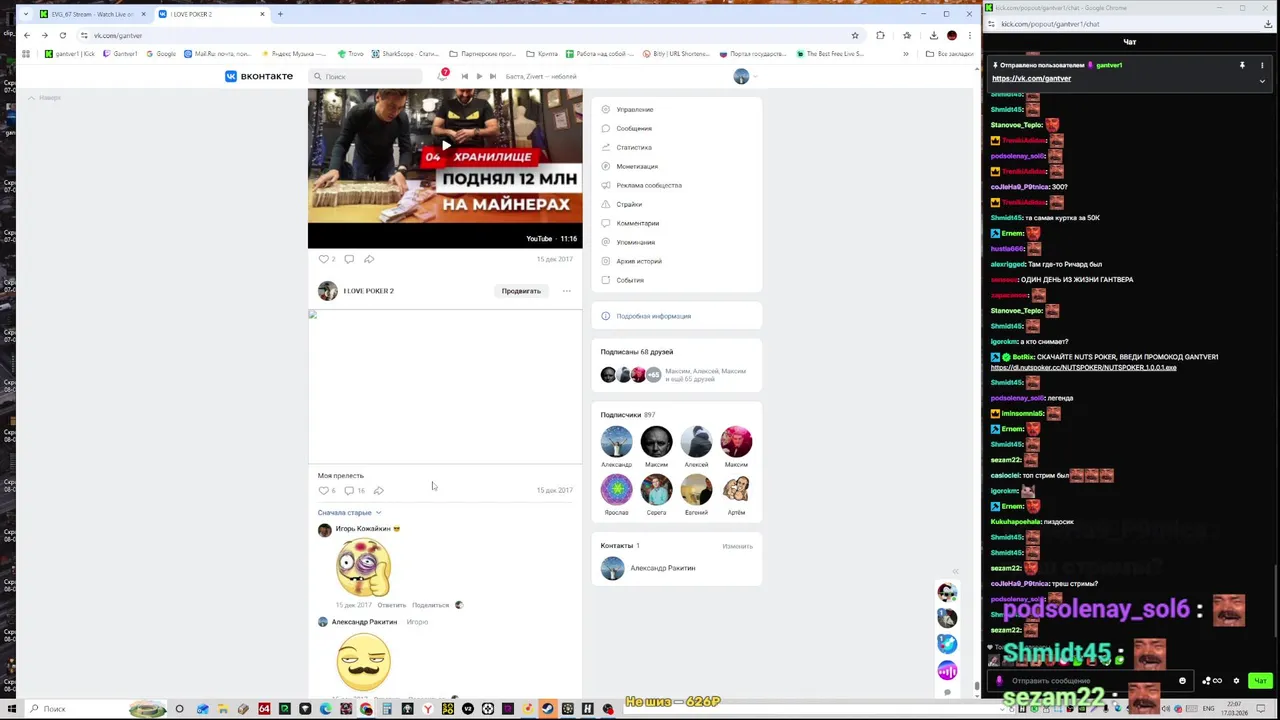Open subscriber Серега avatar
The image size is (1280, 720).
tap(656, 490)
